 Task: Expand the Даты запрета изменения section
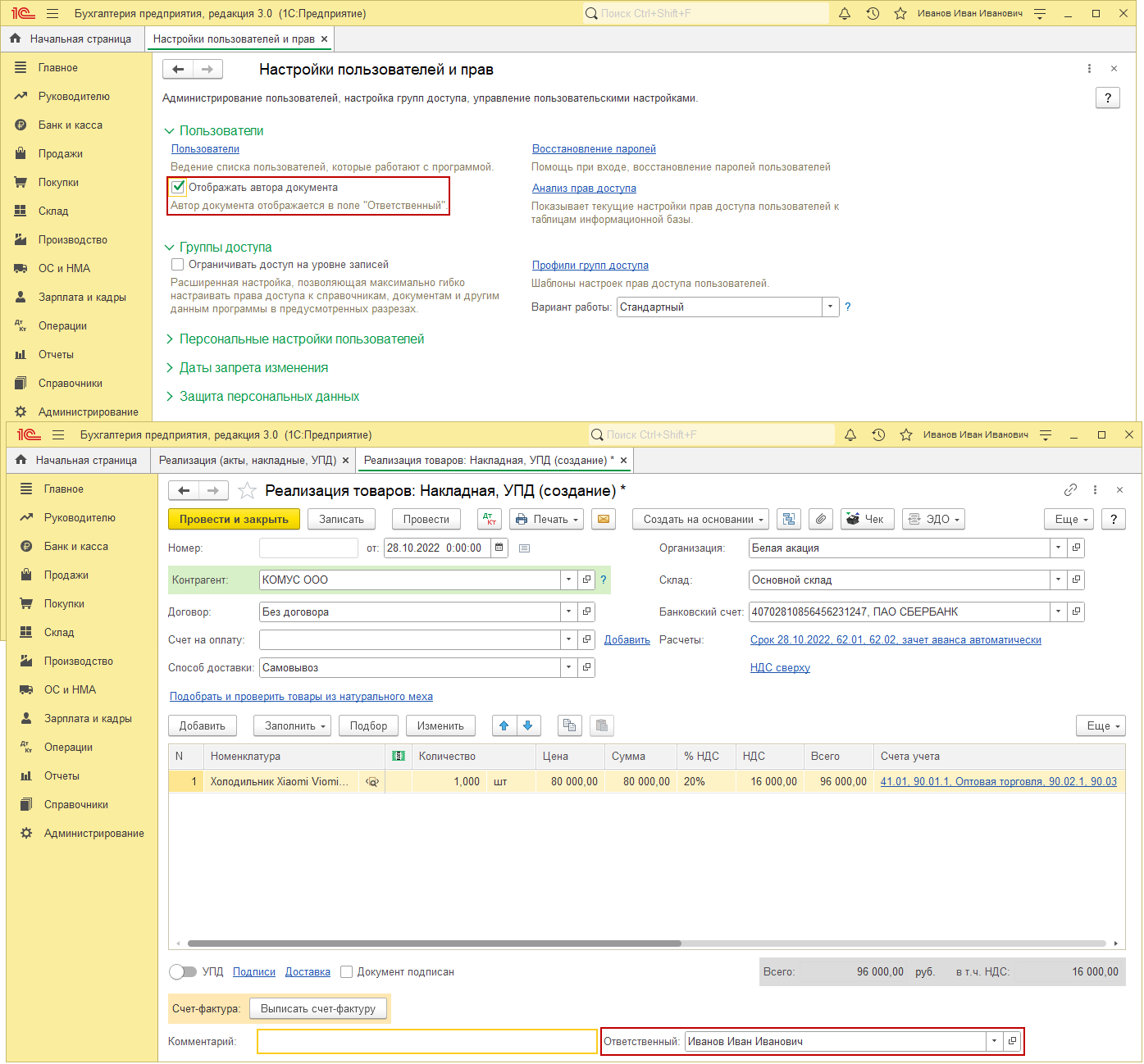(254, 367)
